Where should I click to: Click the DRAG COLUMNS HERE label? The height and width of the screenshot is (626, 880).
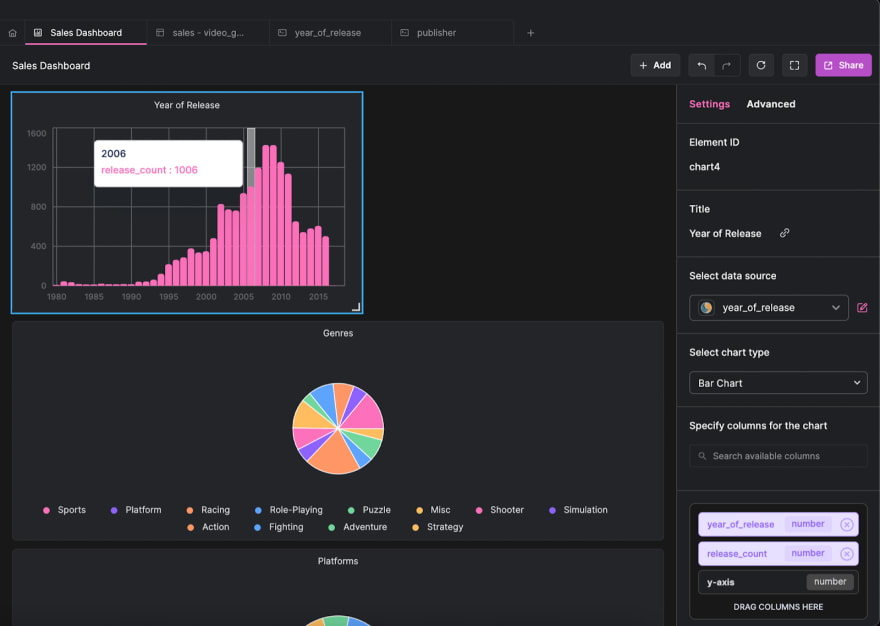pos(778,607)
